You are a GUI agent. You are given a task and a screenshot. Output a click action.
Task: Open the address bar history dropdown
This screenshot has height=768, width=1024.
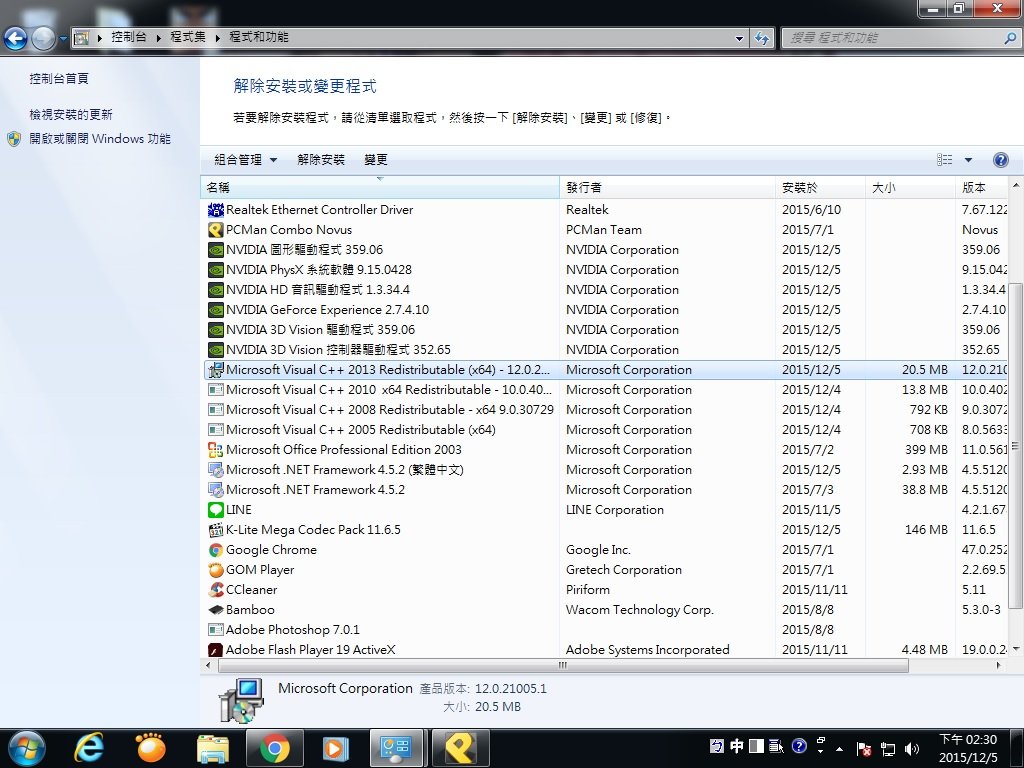(739, 38)
